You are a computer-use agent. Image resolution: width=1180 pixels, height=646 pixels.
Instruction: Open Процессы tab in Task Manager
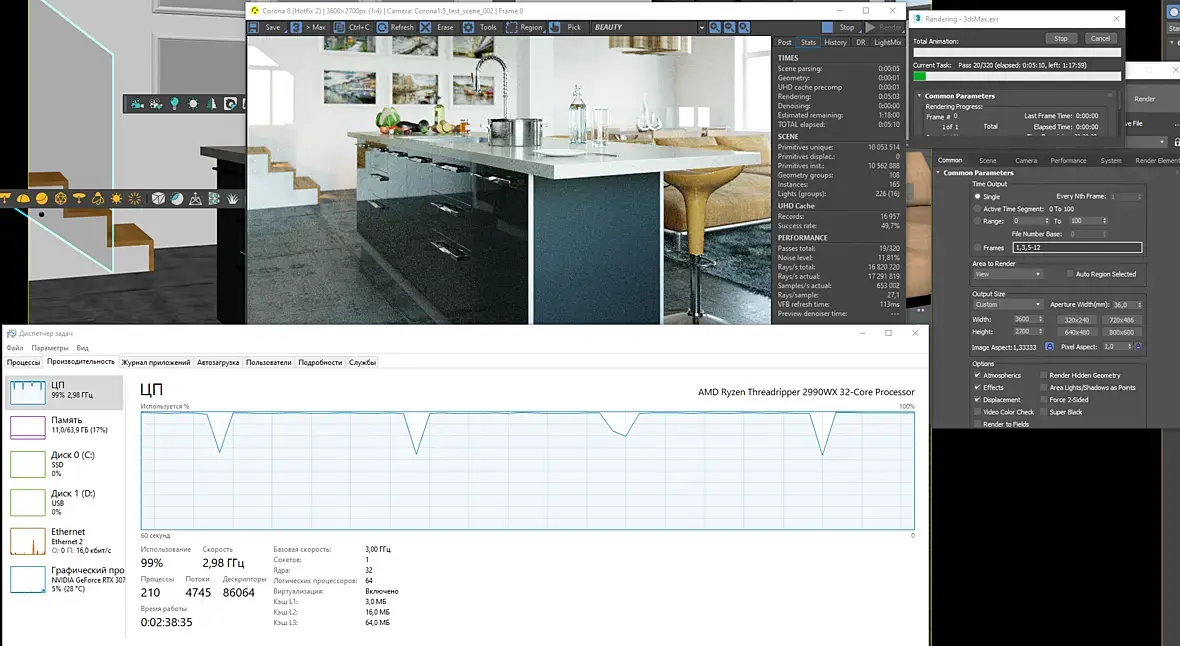pos(23,362)
